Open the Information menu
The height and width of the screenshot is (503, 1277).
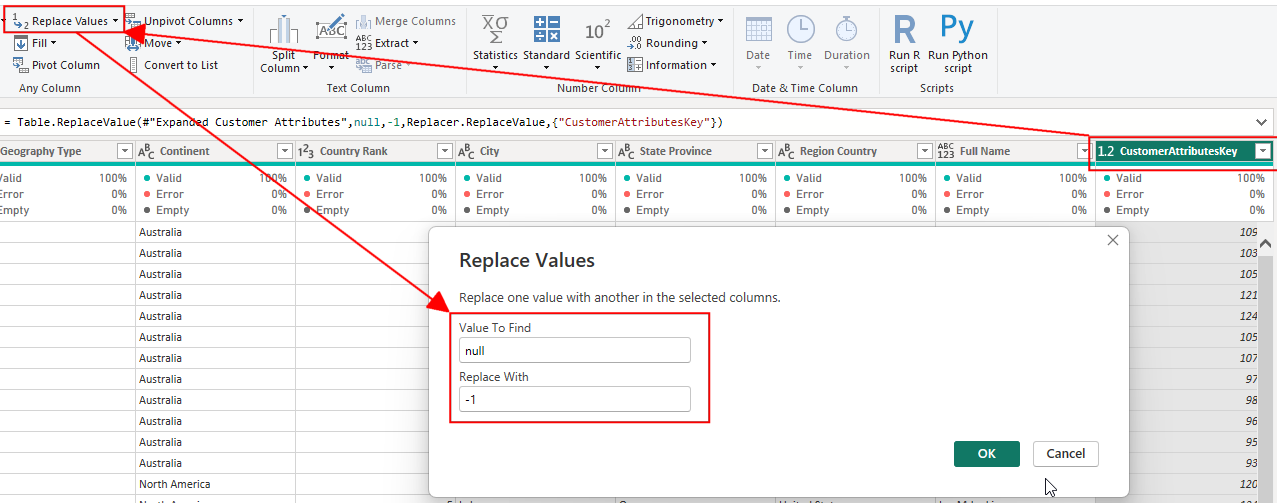click(x=671, y=65)
